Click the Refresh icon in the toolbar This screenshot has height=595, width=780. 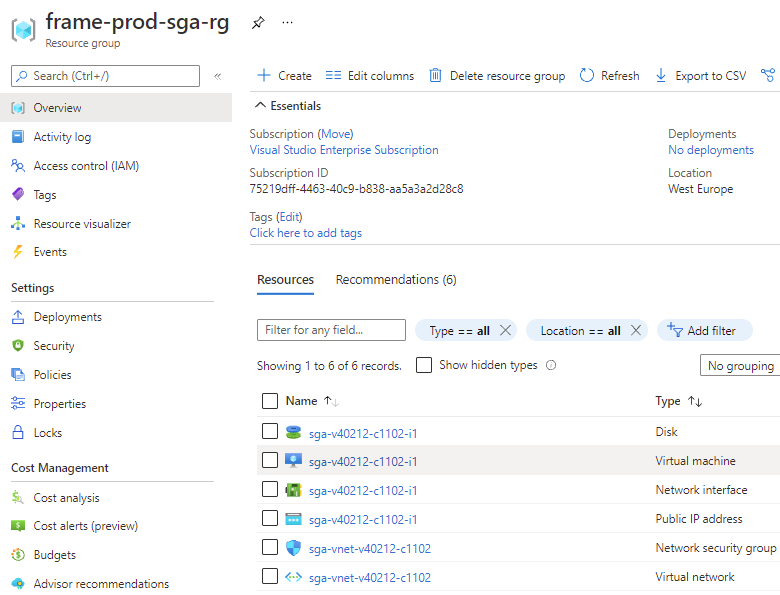(587, 76)
